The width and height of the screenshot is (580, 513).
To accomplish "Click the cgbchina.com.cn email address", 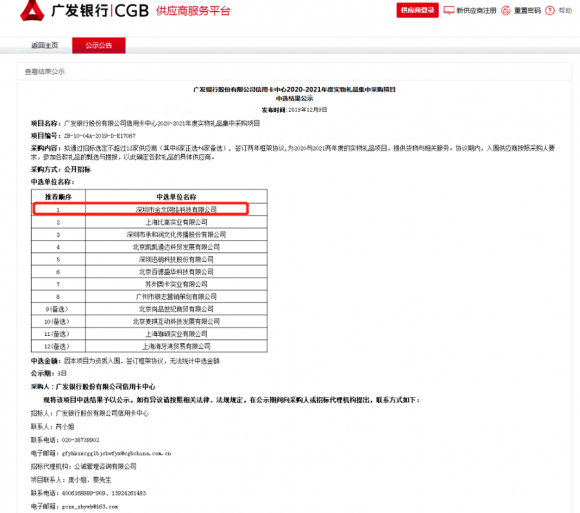I will [117, 453].
